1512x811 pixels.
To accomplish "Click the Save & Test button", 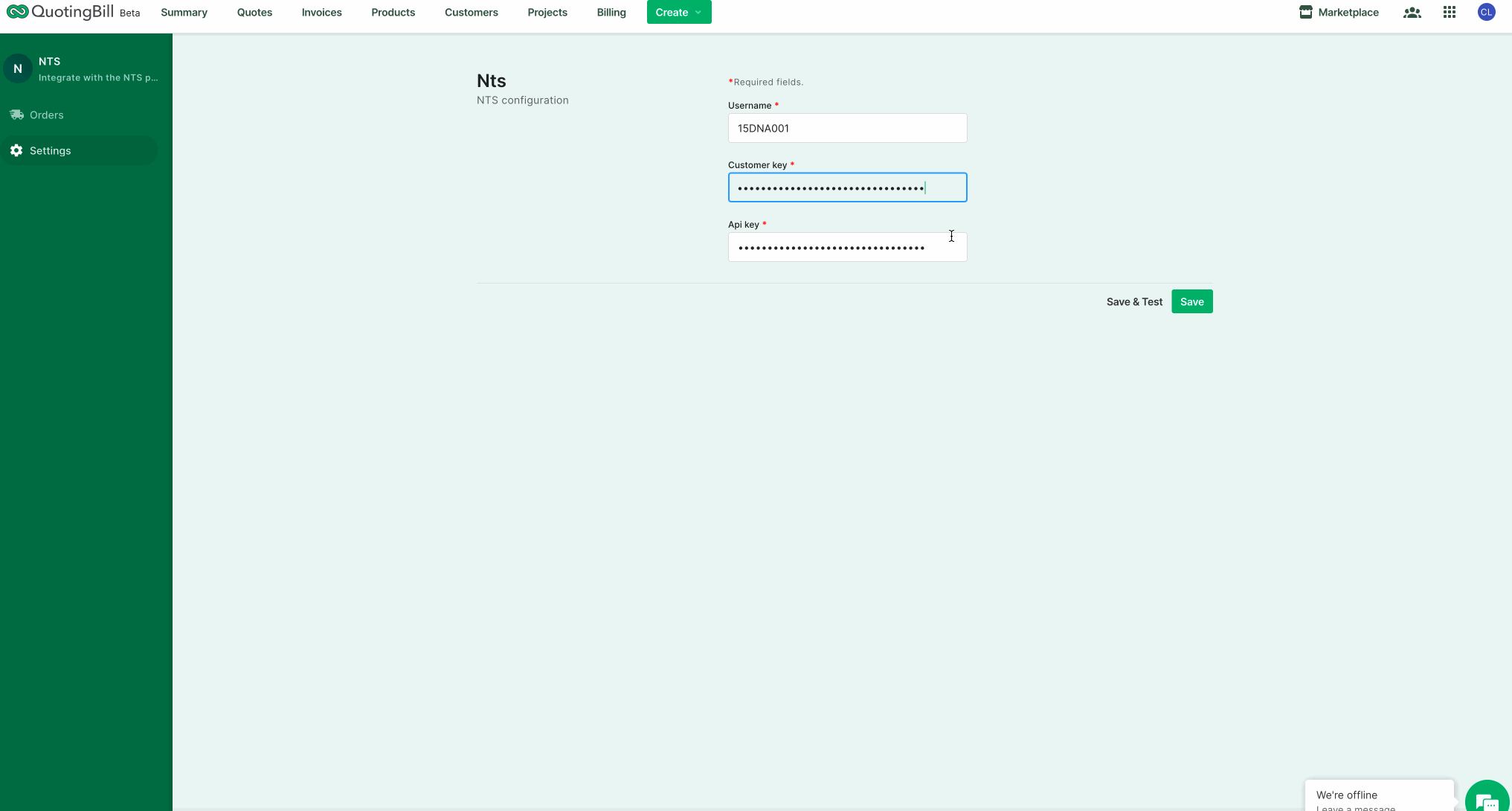I will point(1133,301).
